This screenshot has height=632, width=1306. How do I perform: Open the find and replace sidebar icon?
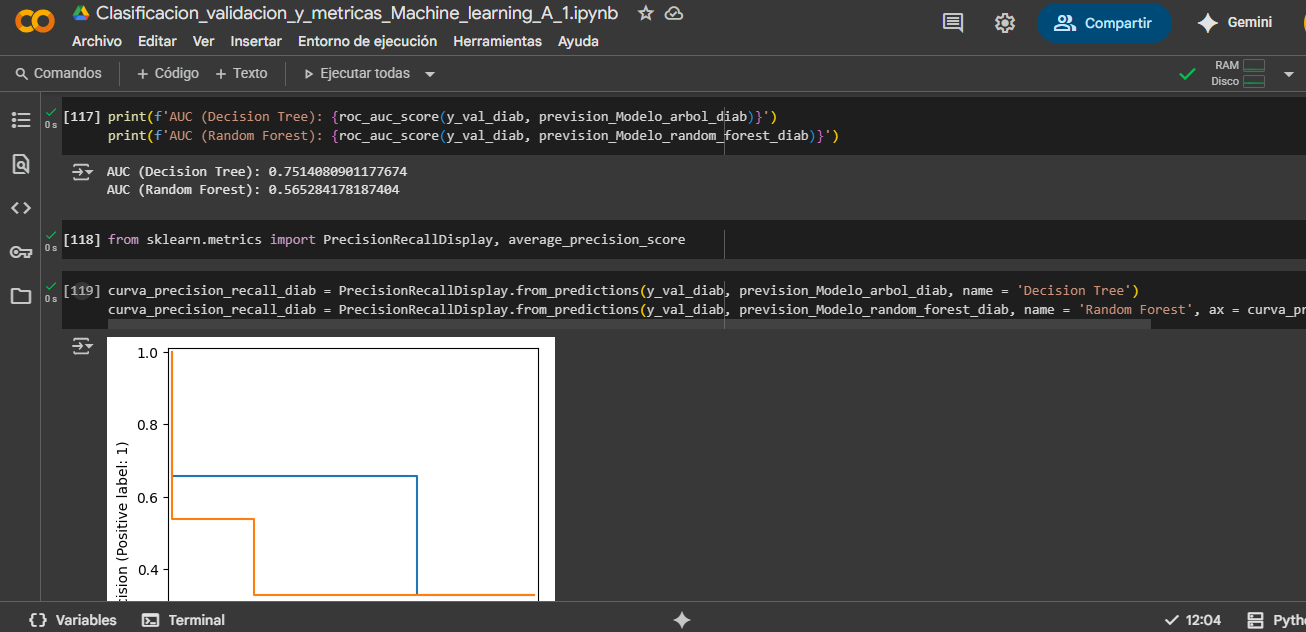[21, 164]
